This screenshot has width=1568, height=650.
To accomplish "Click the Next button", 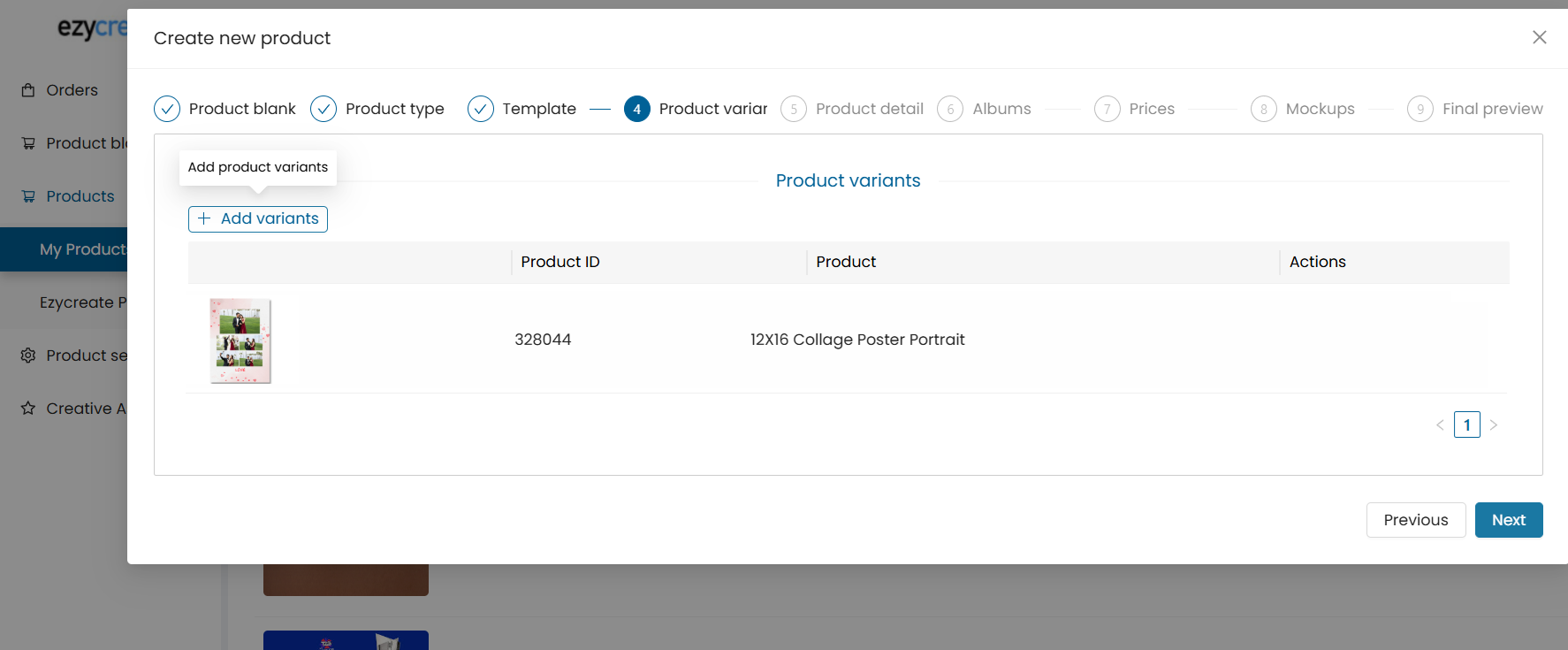I will [x=1508, y=520].
